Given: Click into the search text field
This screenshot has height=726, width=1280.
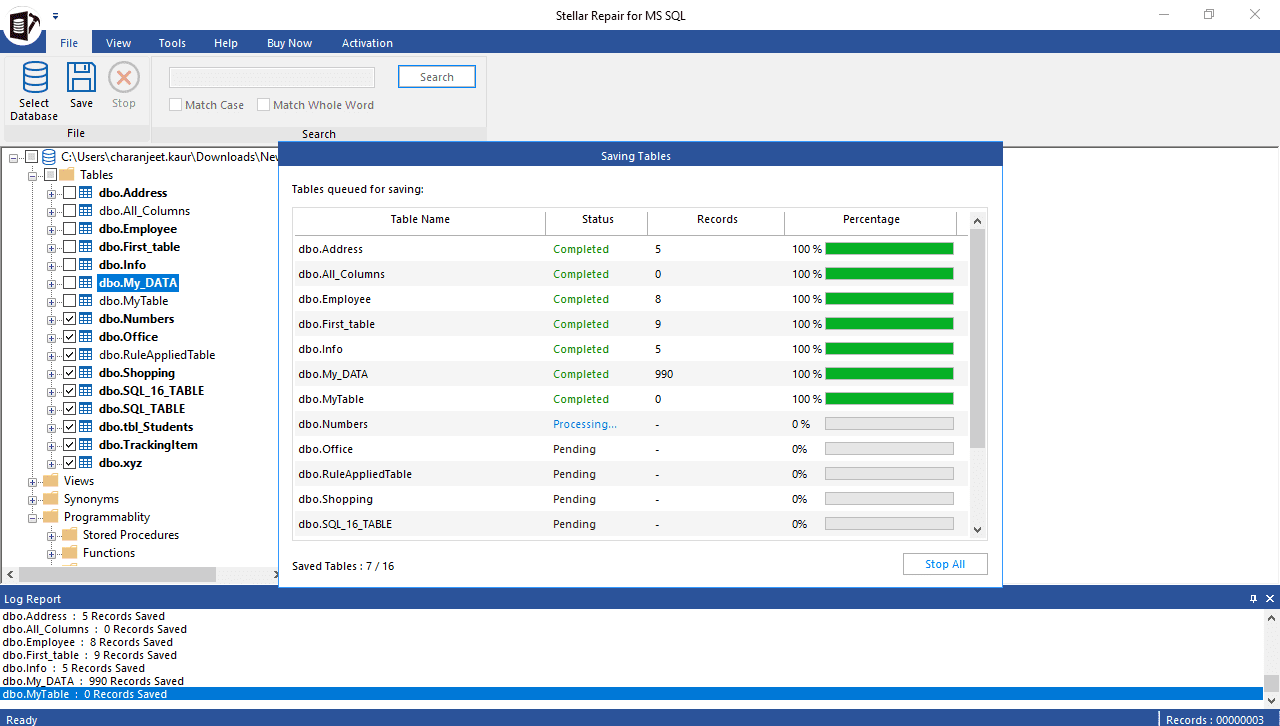Looking at the screenshot, I should (272, 78).
